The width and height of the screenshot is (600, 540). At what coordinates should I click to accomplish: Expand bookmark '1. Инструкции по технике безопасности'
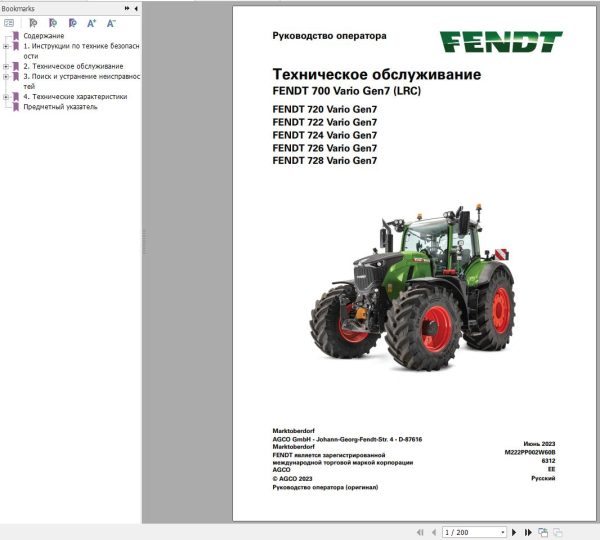(x=6, y=46)
